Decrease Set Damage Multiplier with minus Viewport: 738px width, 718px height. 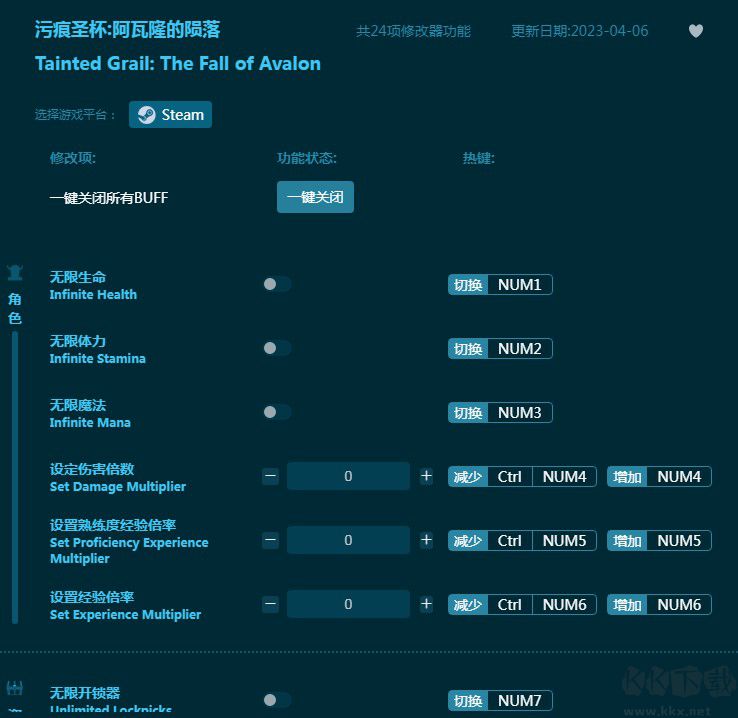point(271,476)
